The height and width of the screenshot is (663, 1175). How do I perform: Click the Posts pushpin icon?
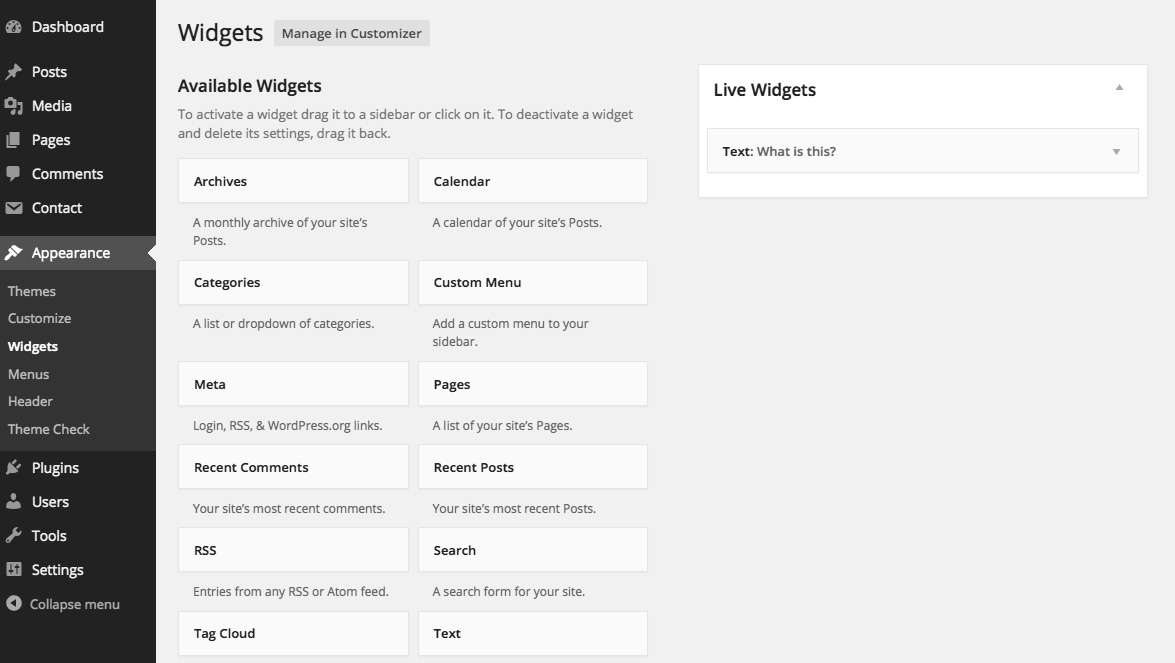(14, 72)
